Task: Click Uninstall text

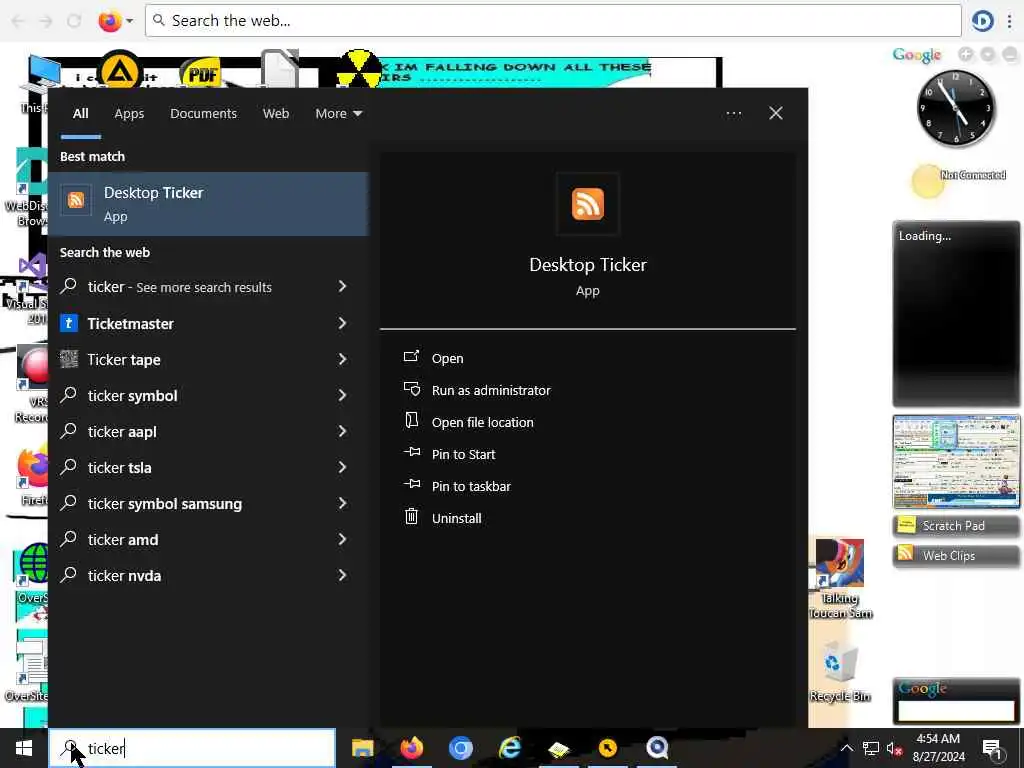Action: pyautogui.click(x=456, y=518)
